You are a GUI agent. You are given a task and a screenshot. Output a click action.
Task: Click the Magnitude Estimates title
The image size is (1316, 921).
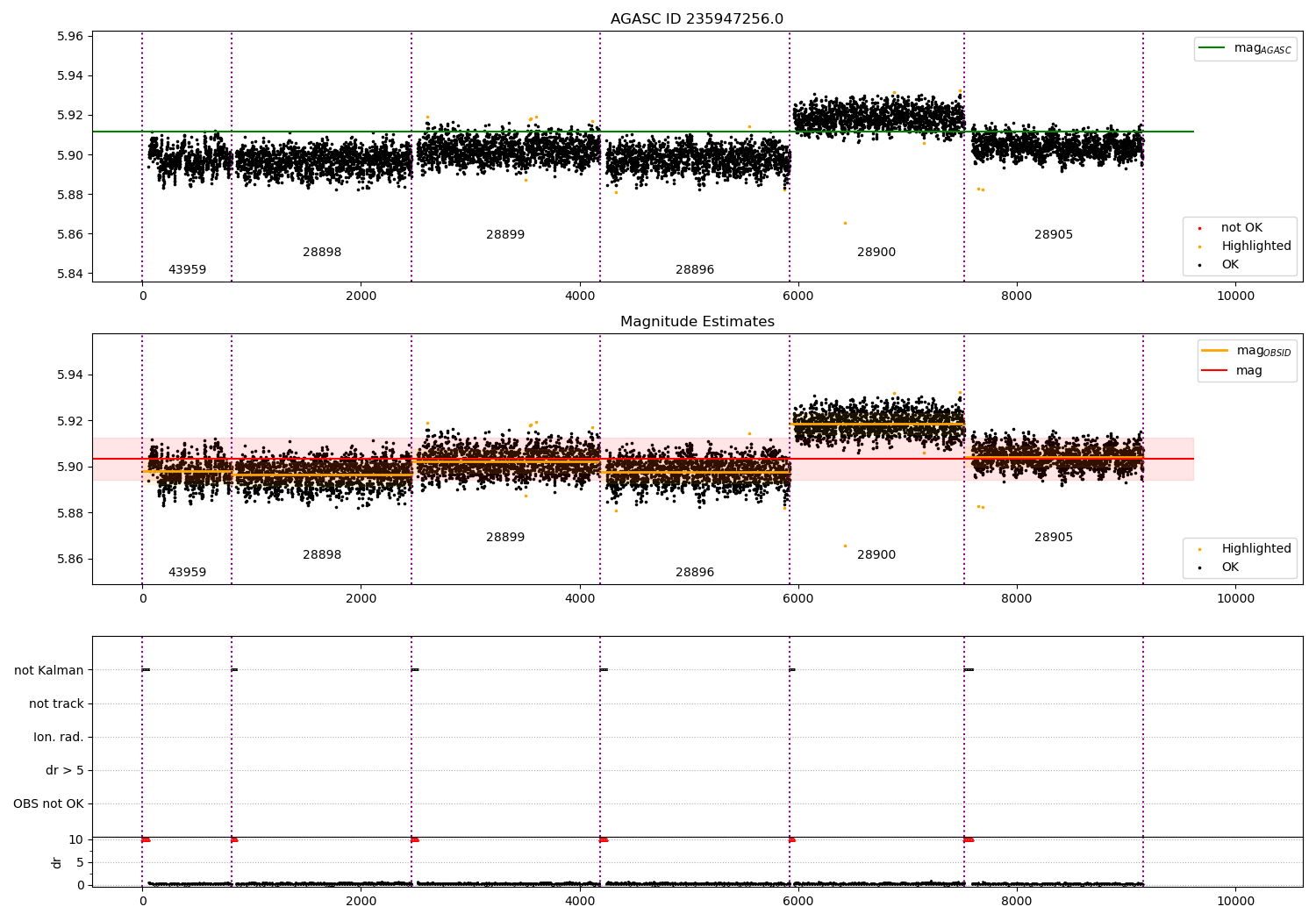697,322
